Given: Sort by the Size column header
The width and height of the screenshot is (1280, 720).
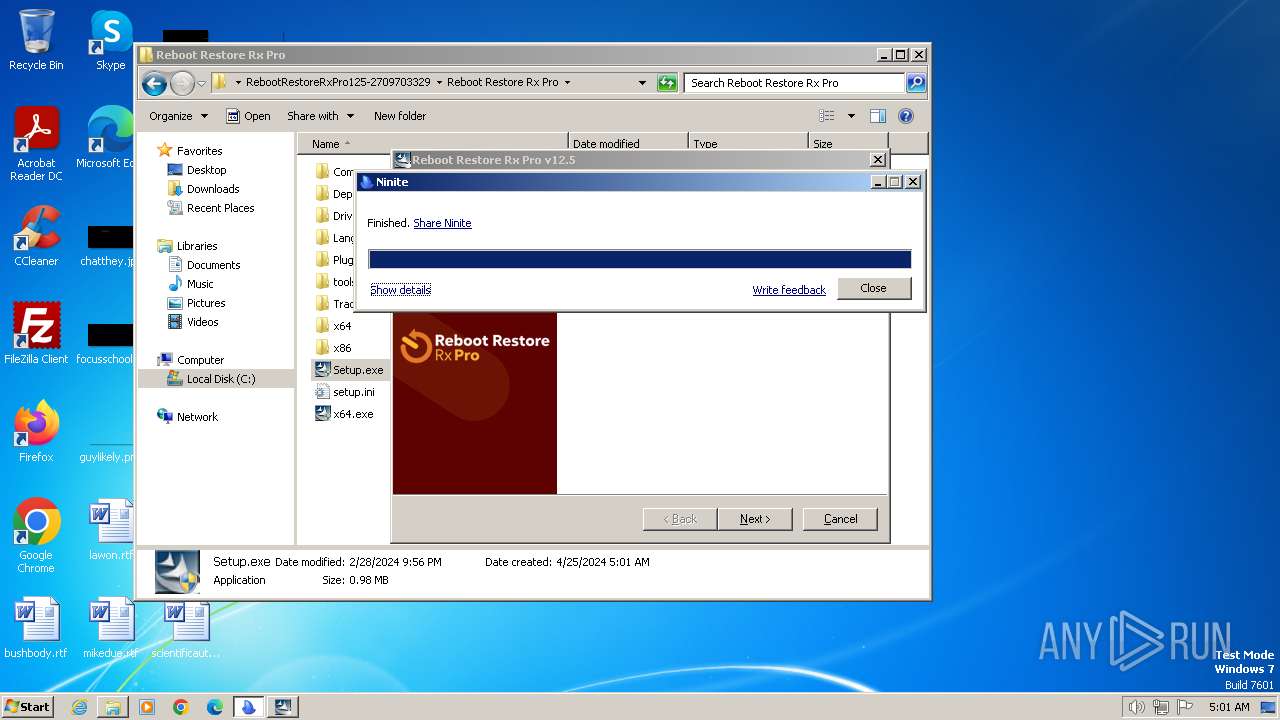Looking at the screenshot, I should [847, 144].
